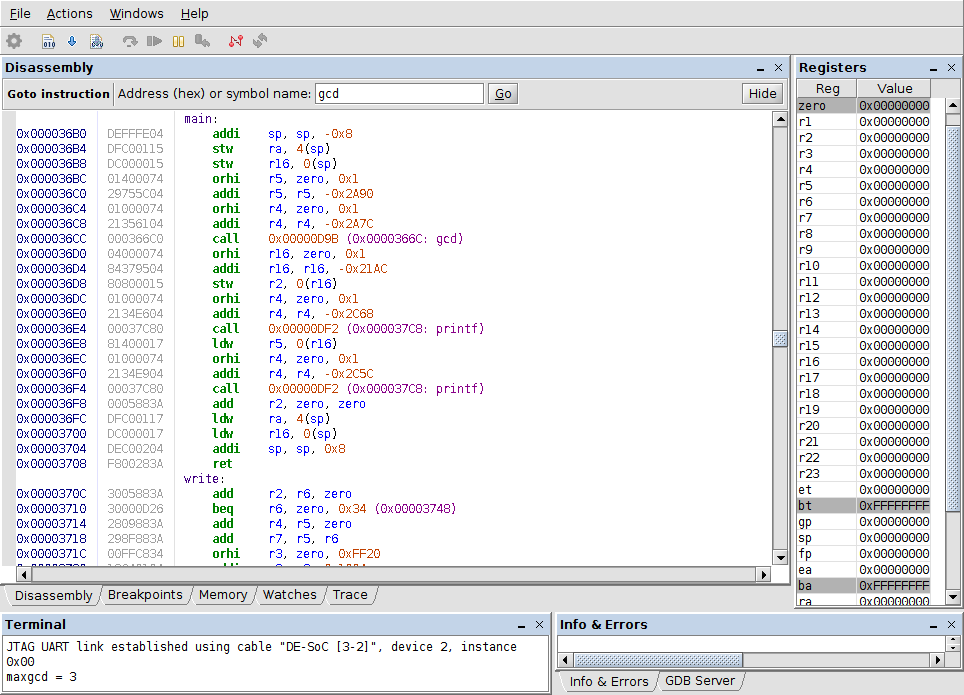Image resolution: width=964 pixels, height=695 pixels.
Task: Click Disassembly vertical scrollbar down arrow
Action: 780,558
